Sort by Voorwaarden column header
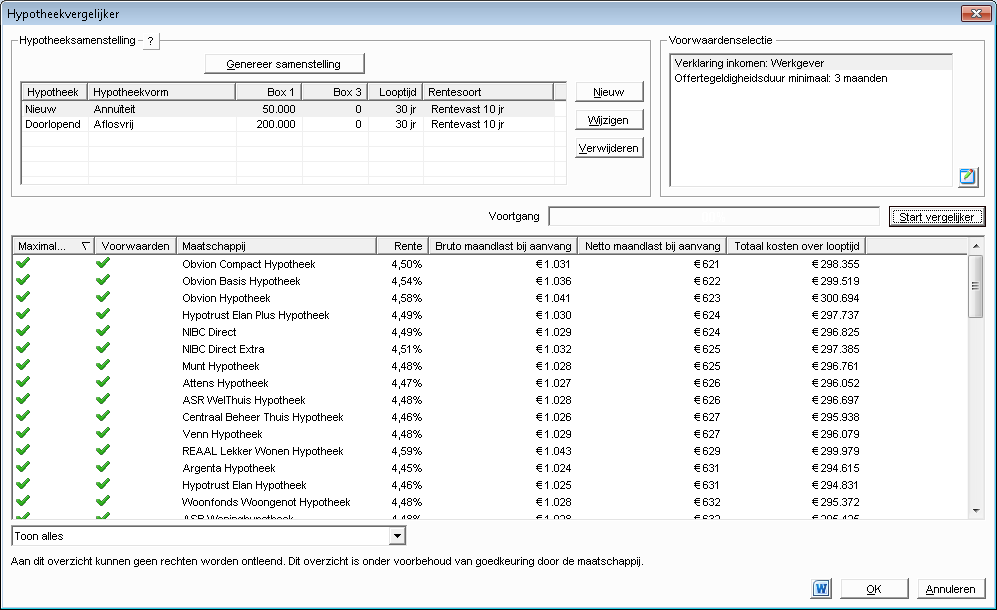This screenshot has height=610, width=997. coord(135,246)
